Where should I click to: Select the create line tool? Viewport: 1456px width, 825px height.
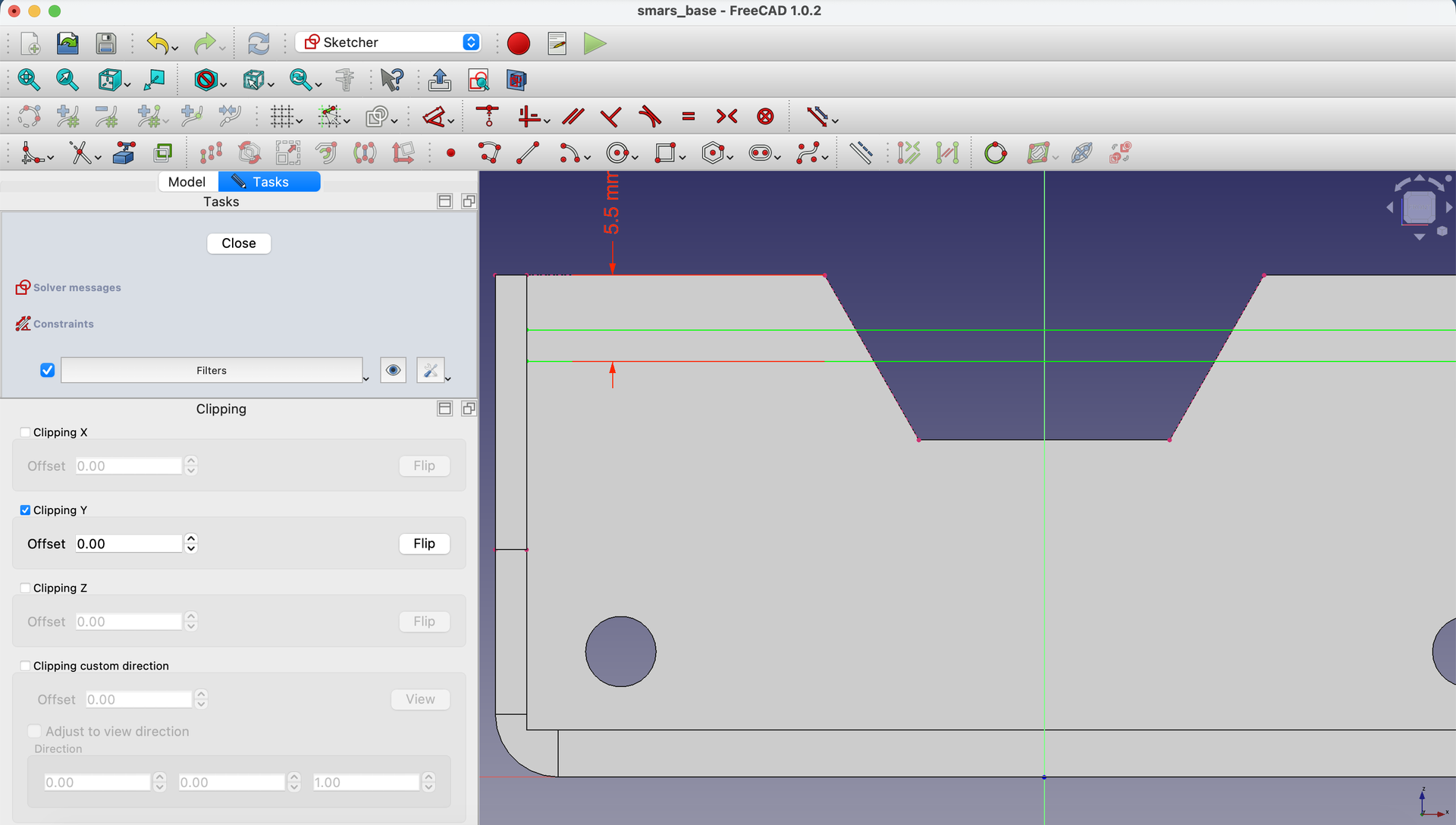[528, 153]
